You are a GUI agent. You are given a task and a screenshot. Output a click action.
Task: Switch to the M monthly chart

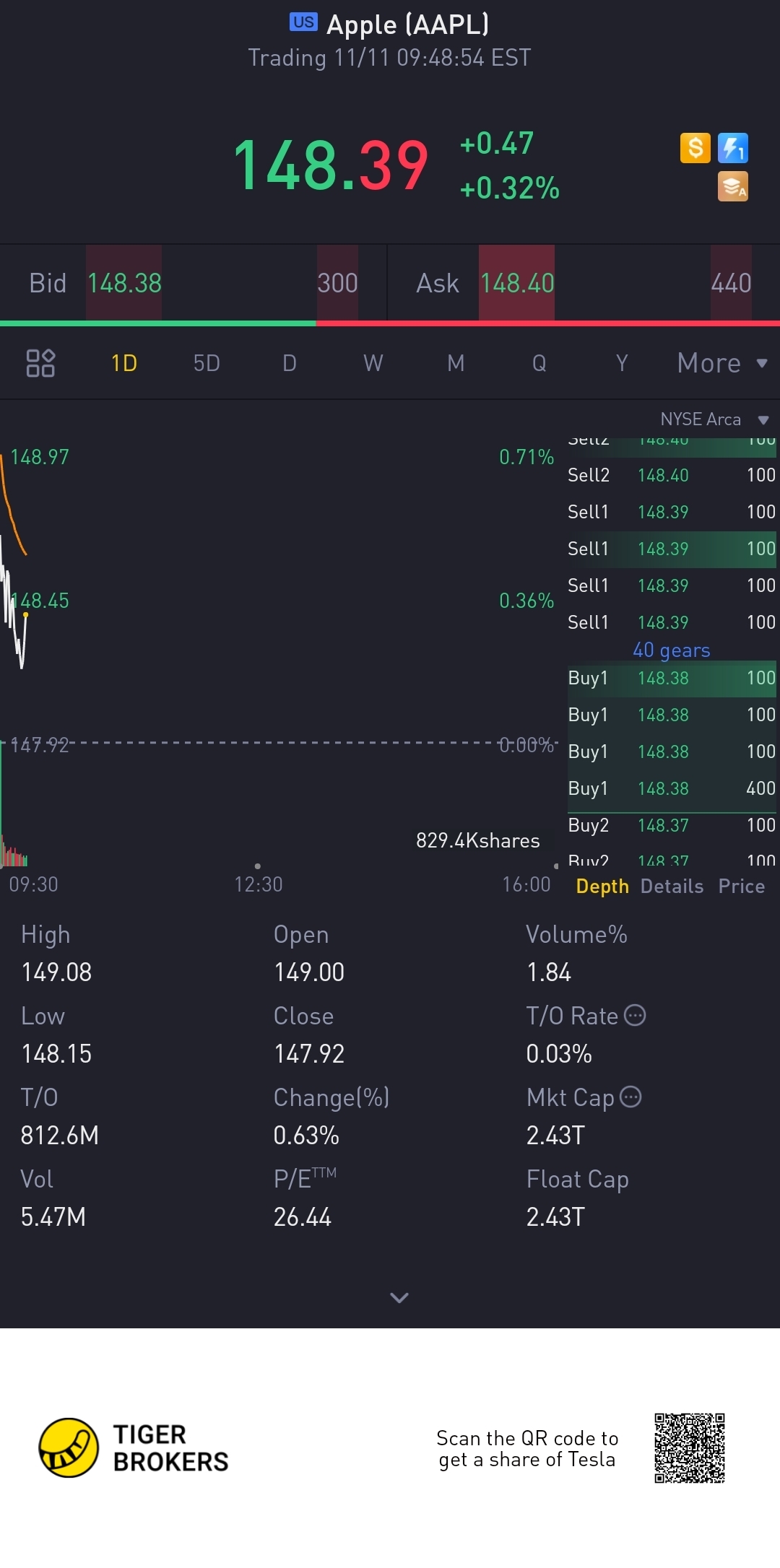456,363
